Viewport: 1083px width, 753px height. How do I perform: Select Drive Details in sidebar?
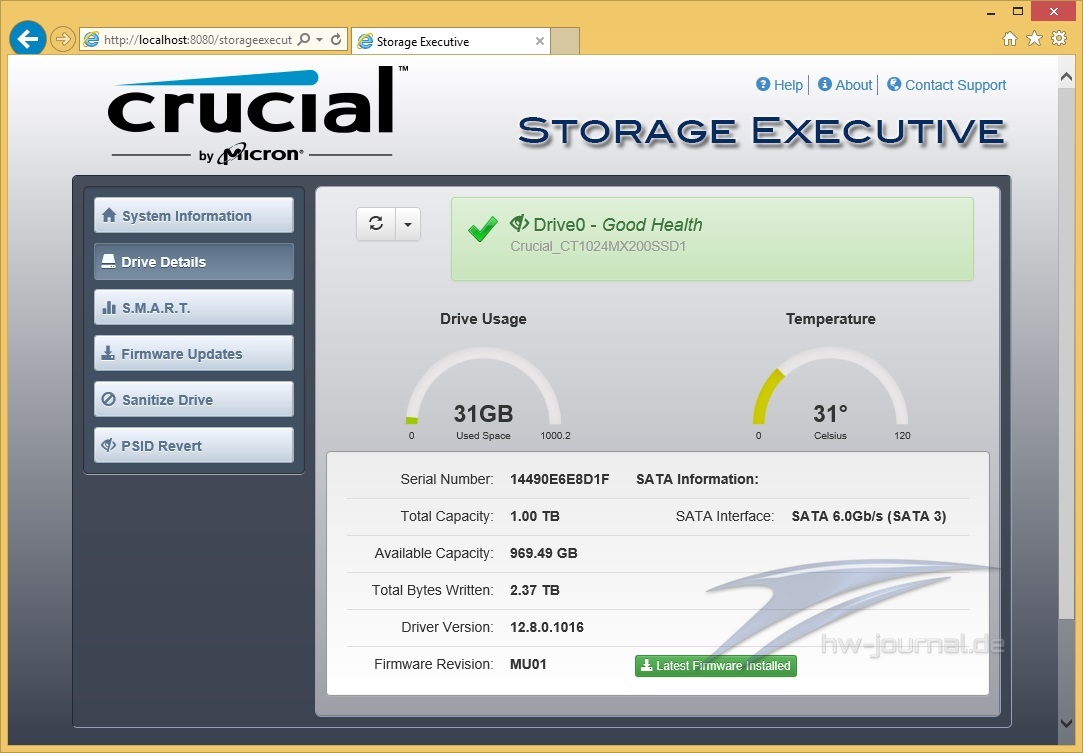193,262
